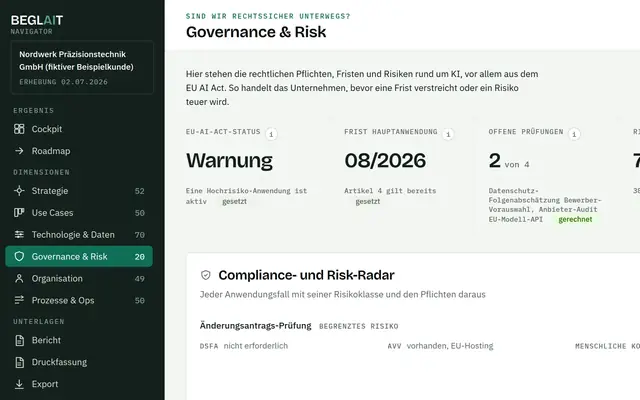Click the Änderungsantrags-Prüfung entry
Screen dimensions: 640x400
[256, 326]
